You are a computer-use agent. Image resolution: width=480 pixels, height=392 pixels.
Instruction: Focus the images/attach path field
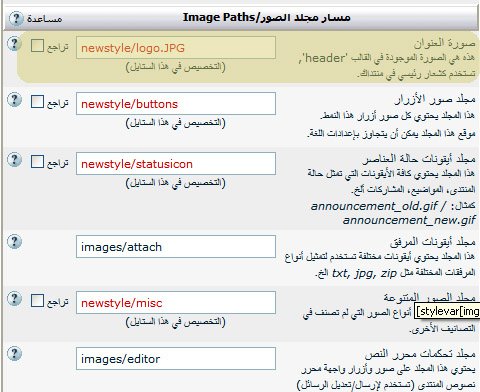(176, 247)
